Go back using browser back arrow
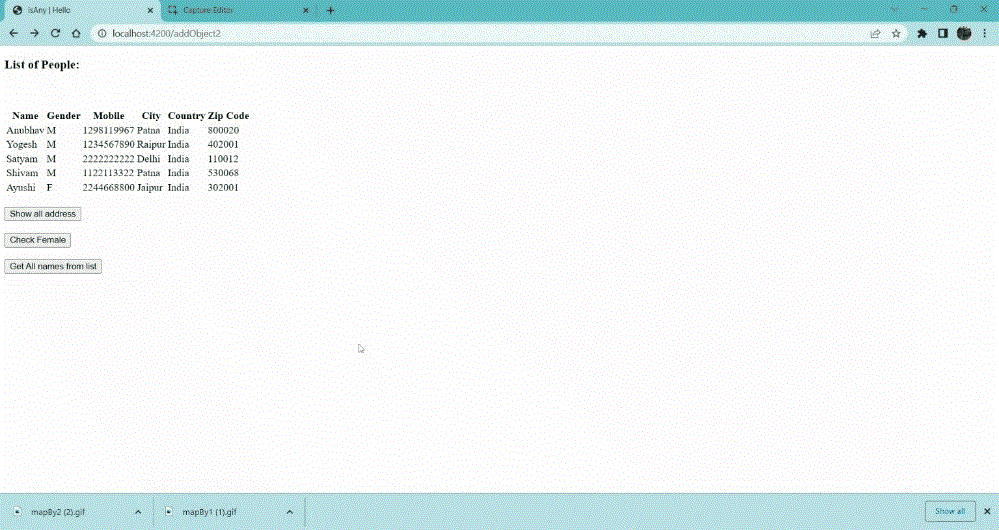This screenshot has width=999, height=530. tap(13, 33)
